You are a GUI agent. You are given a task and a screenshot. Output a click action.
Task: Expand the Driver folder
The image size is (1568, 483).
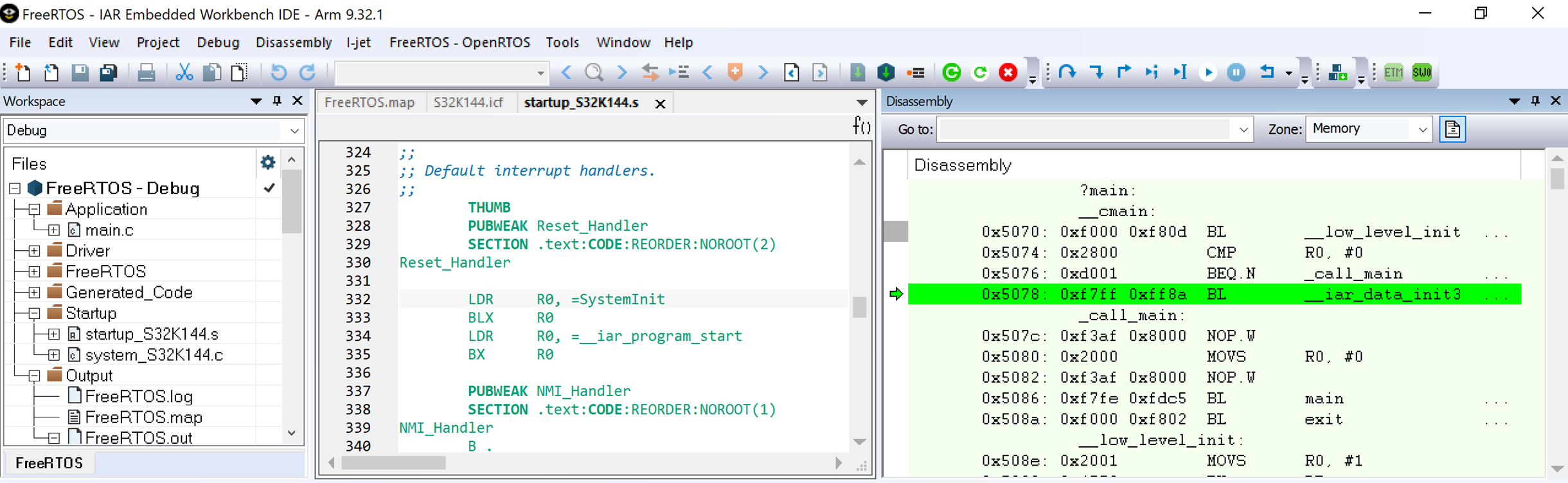(x=35, y=251)
